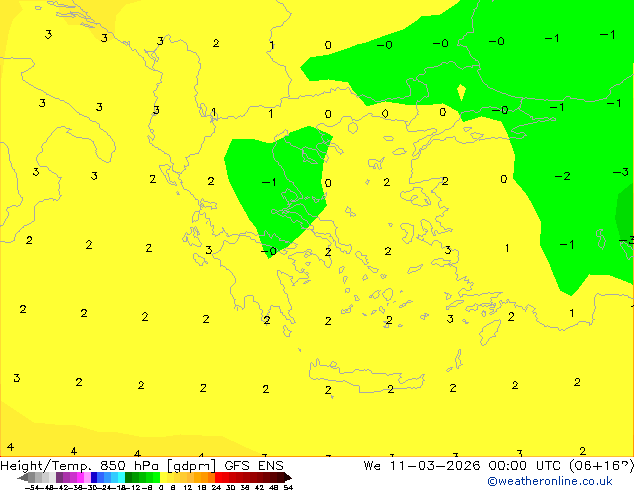This screenshot has width=634, height=490.
Task: Pick the dark blue legend swatch
Action: point(94,477)
